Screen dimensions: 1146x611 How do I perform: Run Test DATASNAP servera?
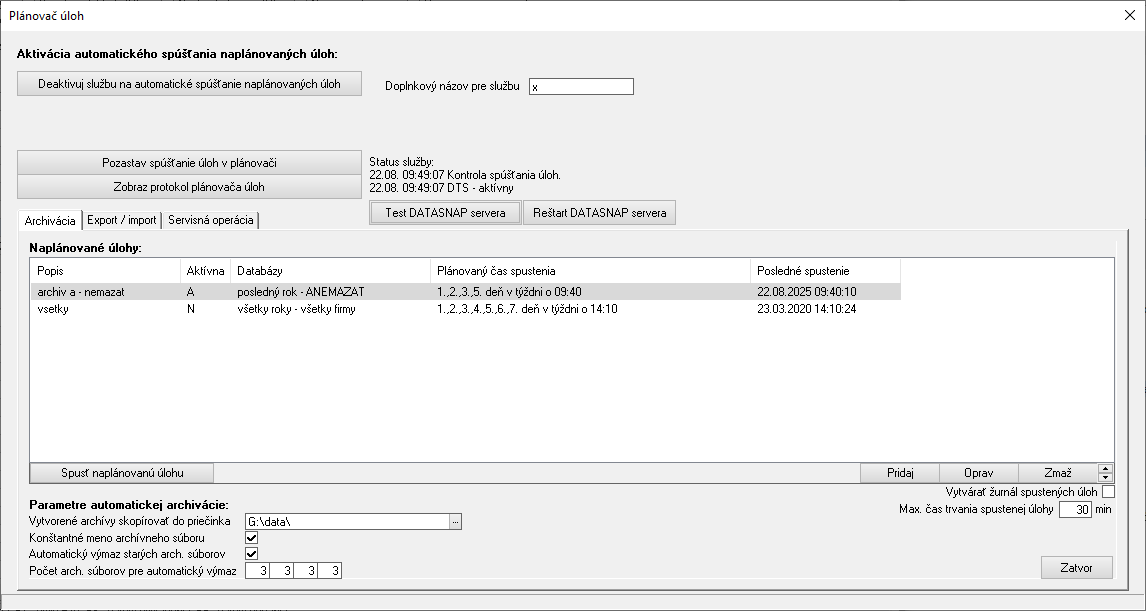click(445, 213)
